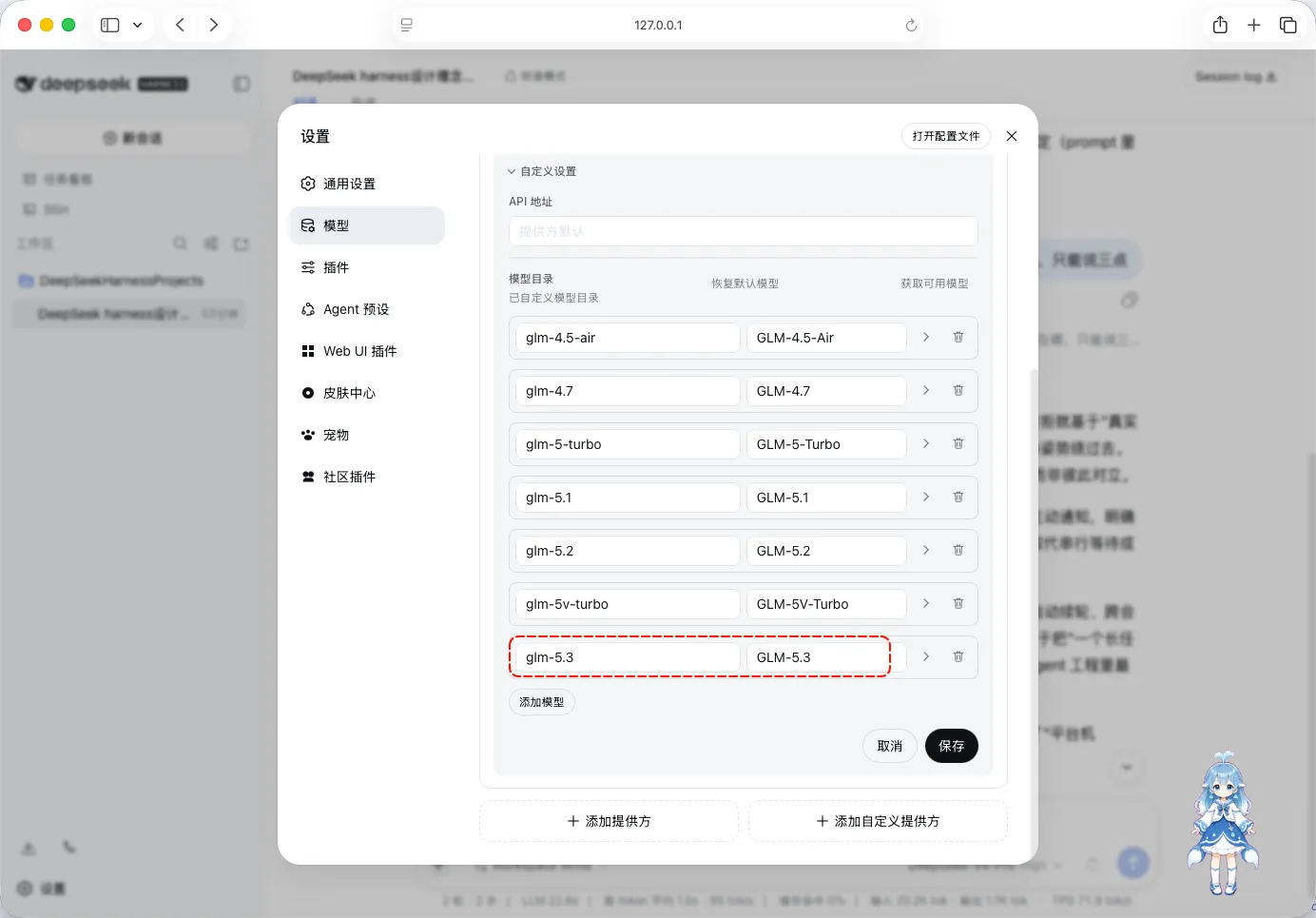Go back in Safari
Image resolution: width=1316 pixels, height=918 pixels.
coord(180,25)
